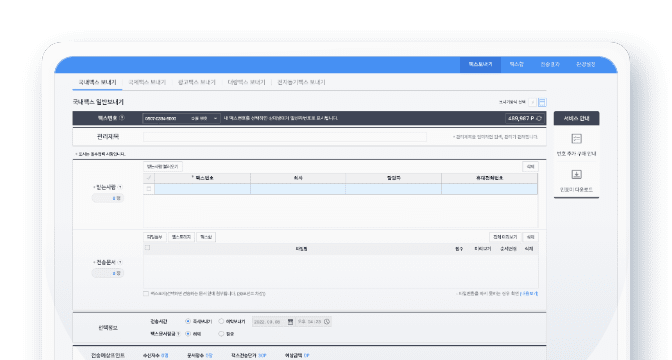Click the help icon next to 팩스번호
This screenshot has width=672, height=360.
[x=122, y=118]
